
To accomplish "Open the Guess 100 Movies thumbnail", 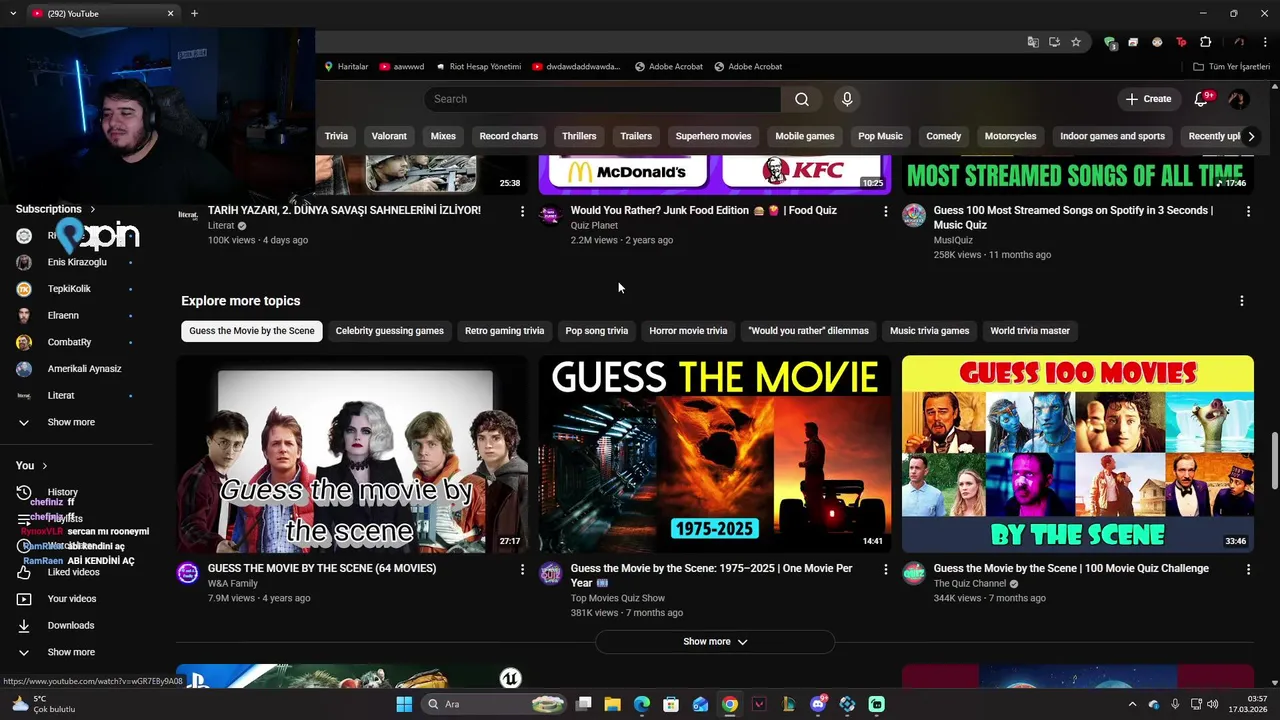I will tap(1077, 454).
